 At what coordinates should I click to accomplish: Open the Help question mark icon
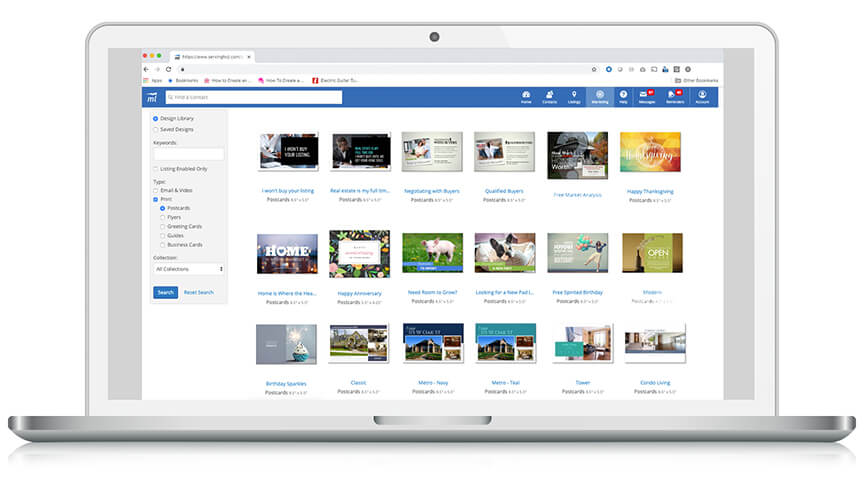coord(623,97)
